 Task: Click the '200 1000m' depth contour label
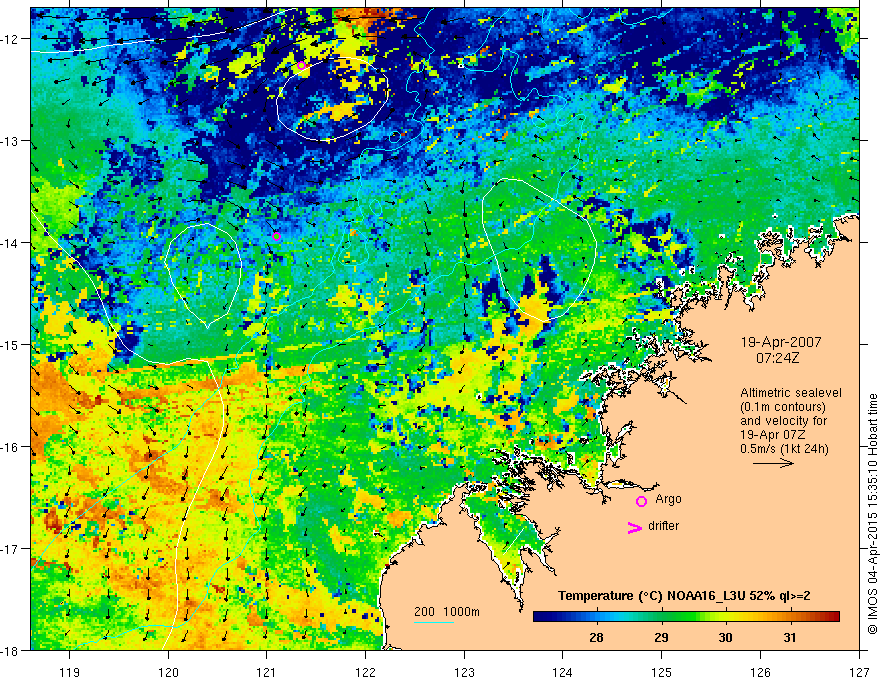point(447,612)
